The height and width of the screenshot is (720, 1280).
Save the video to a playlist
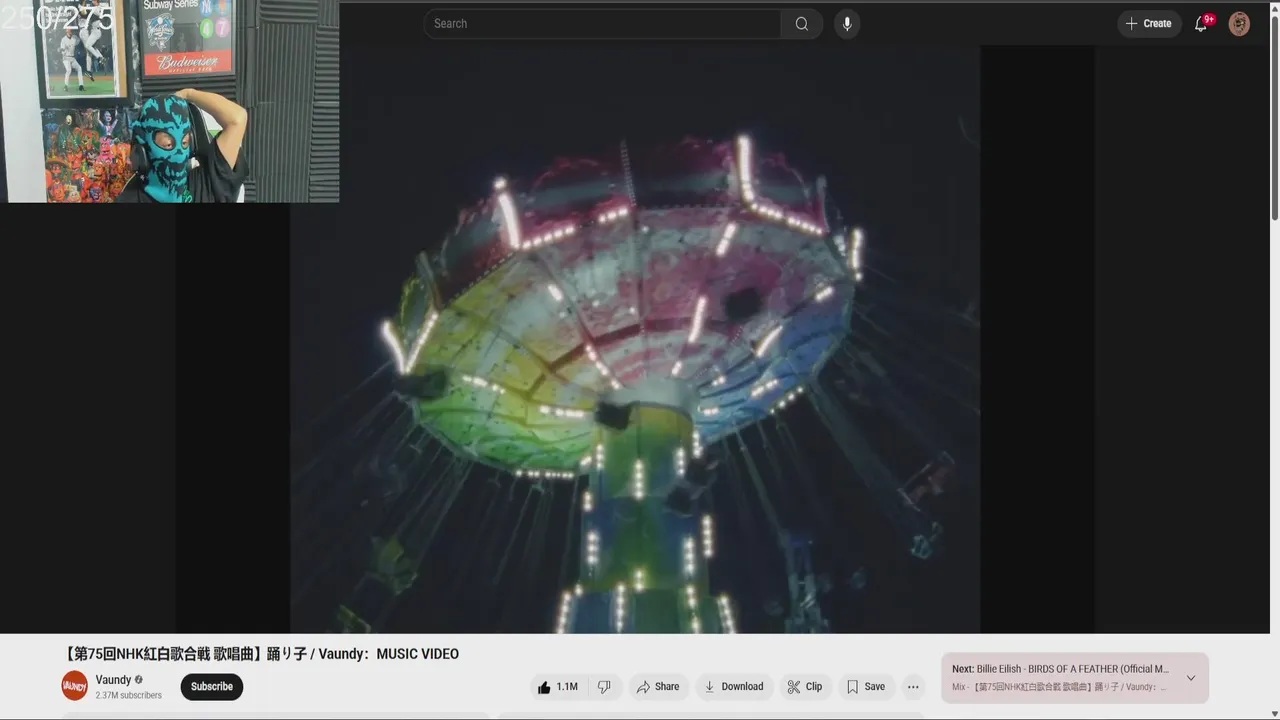pos(866,687)
